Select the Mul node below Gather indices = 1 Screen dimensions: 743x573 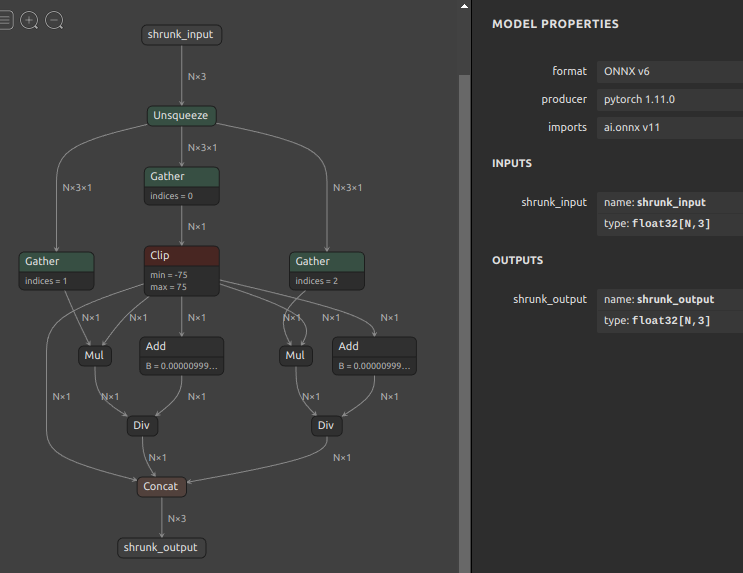point(95,355)
